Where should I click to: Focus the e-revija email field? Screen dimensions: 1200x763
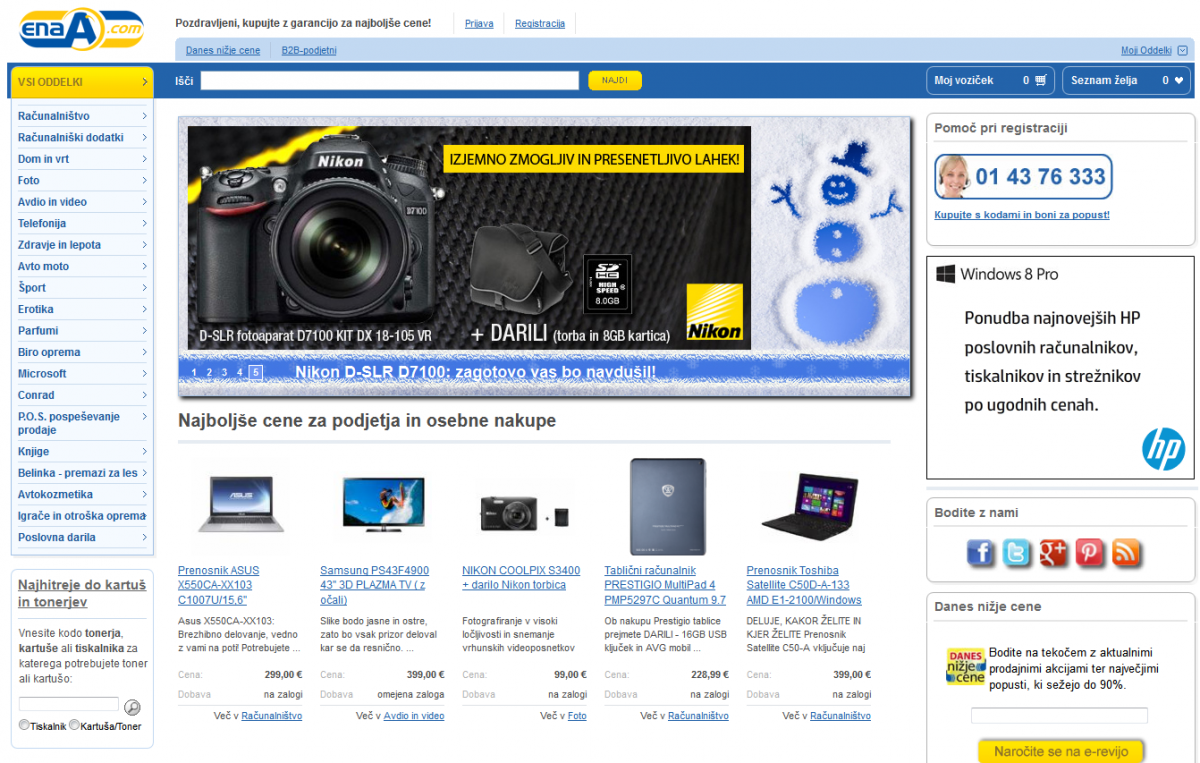[1059, 716]
